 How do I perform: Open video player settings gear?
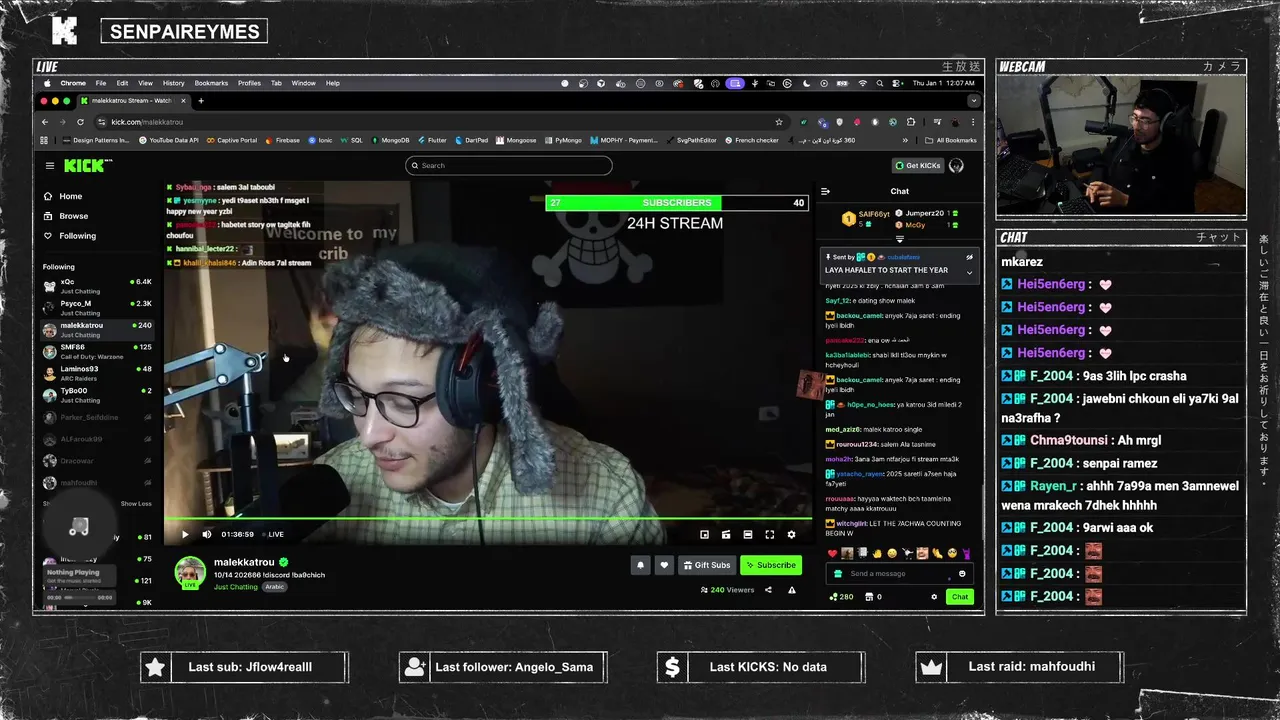(x=791, y=535)
